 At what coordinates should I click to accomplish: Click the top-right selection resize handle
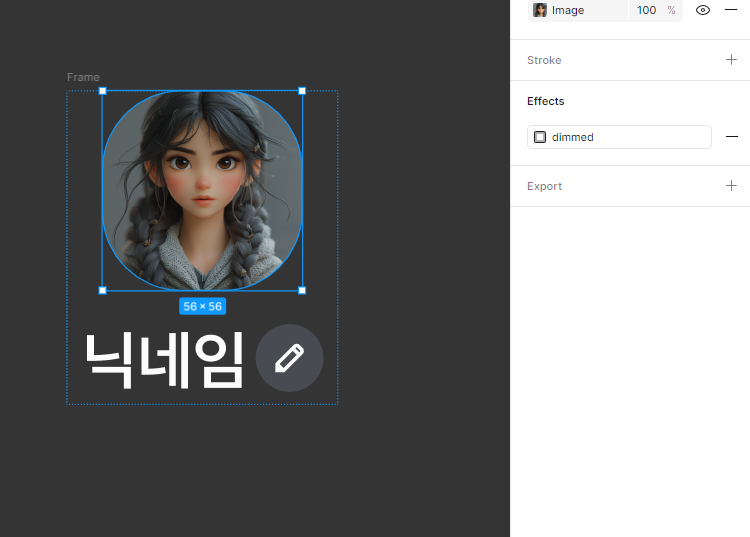302,91
